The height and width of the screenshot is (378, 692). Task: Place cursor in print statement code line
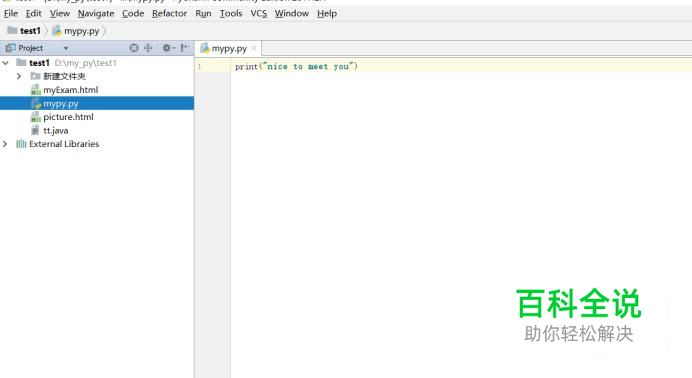[x=296, y=67]
